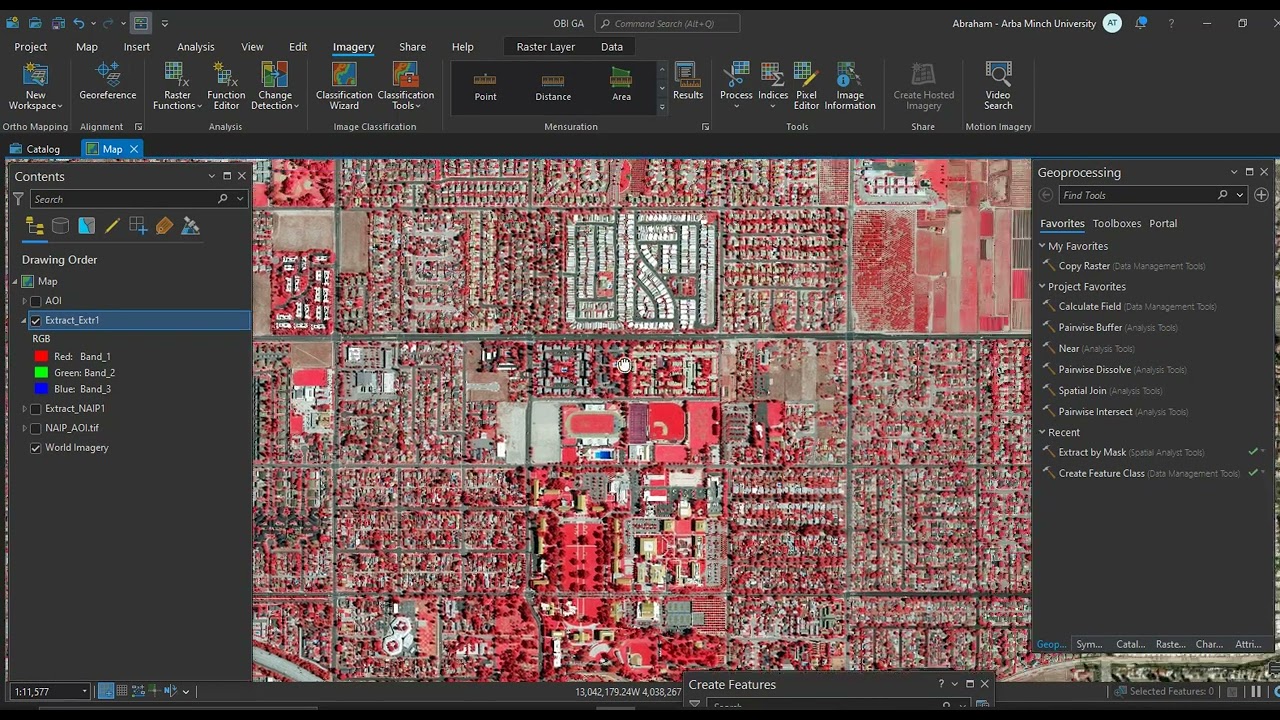Click the notifications bell icon
Viewport: 1280px width, 720px height.
pos(1141,23)
